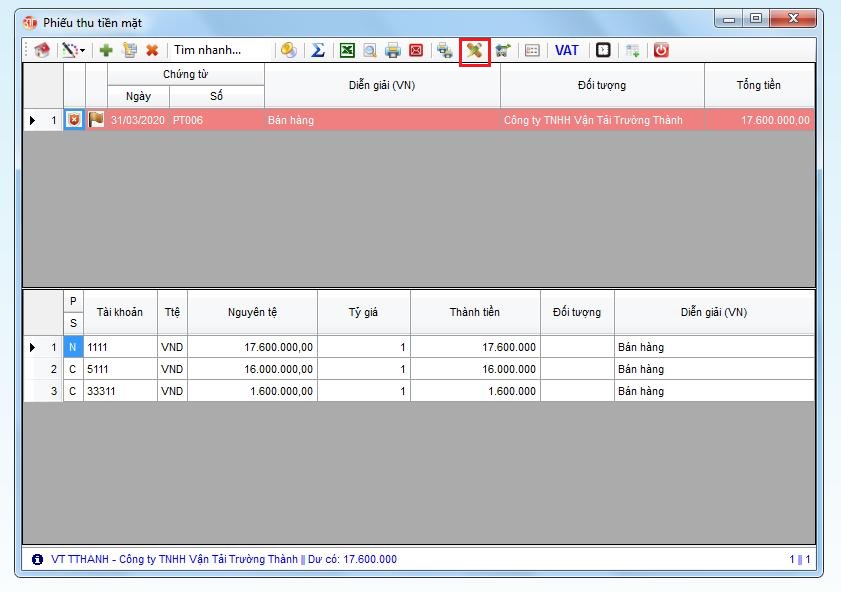Screen dimensions: 841x592
Task: Click the red power exit icon
Action: (661, 50)
